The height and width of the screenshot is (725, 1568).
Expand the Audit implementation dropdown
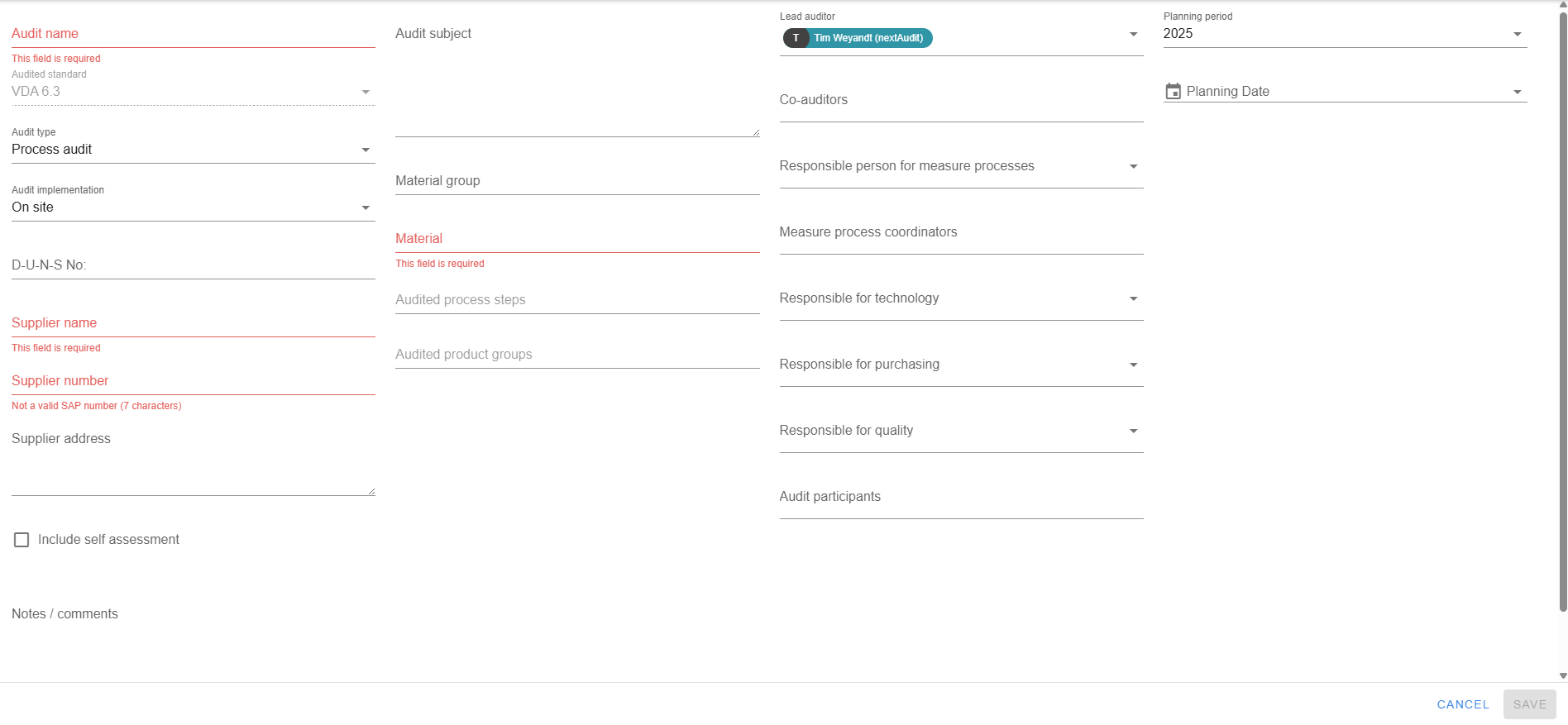(365, 207)
